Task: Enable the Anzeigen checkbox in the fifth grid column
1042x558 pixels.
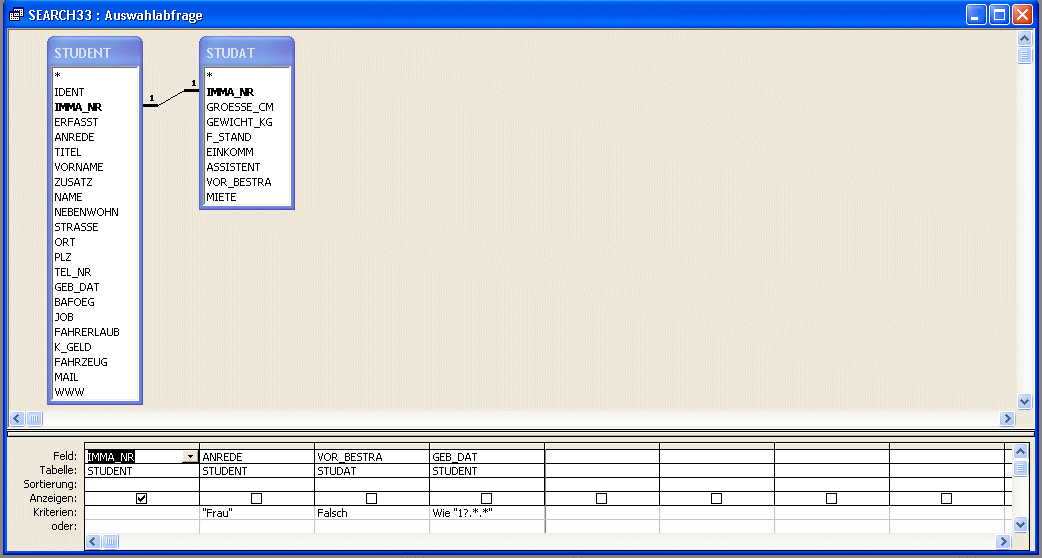Action: click(601, 498)
